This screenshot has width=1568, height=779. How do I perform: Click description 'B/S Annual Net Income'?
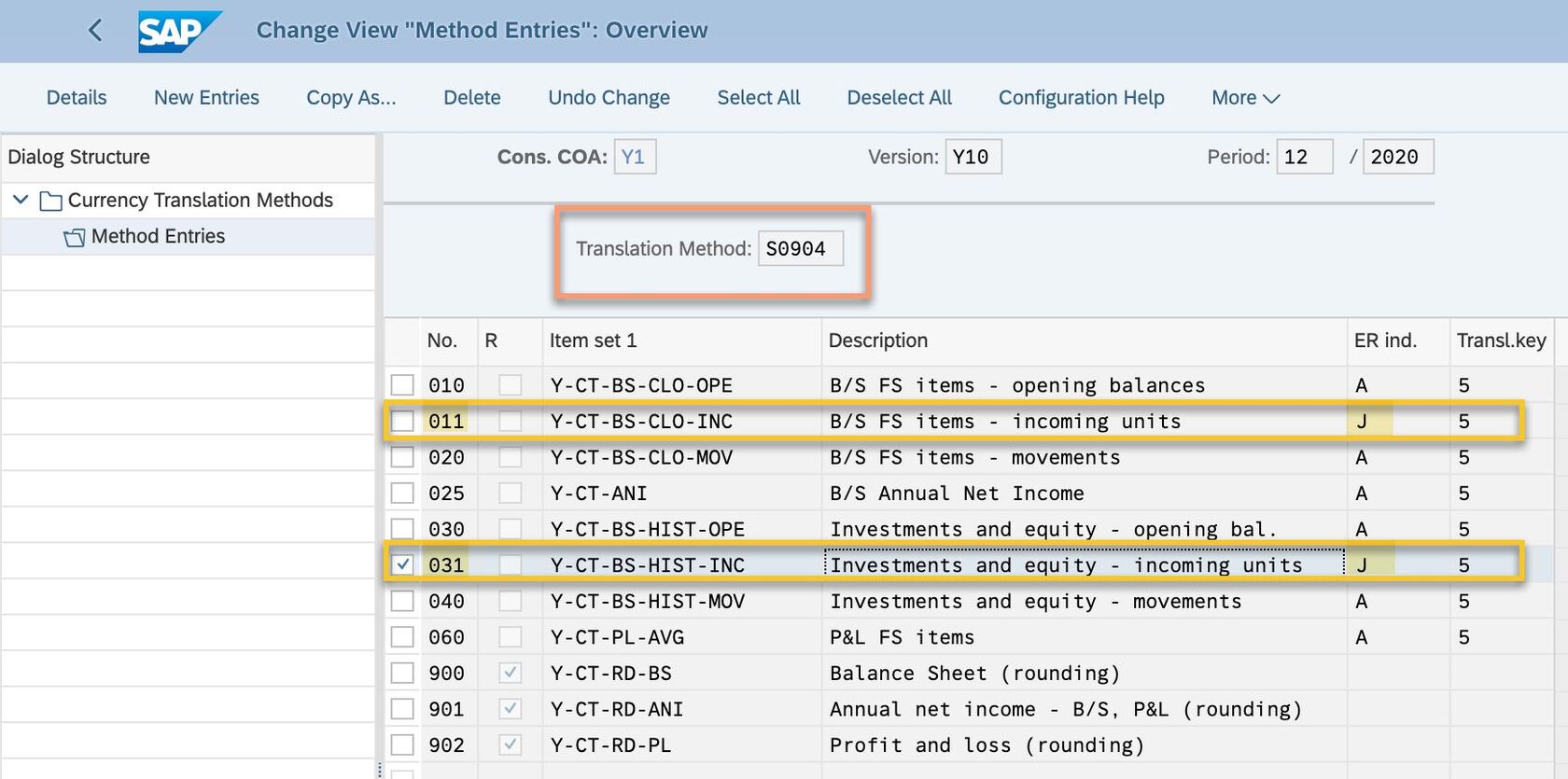pos(957,493)
